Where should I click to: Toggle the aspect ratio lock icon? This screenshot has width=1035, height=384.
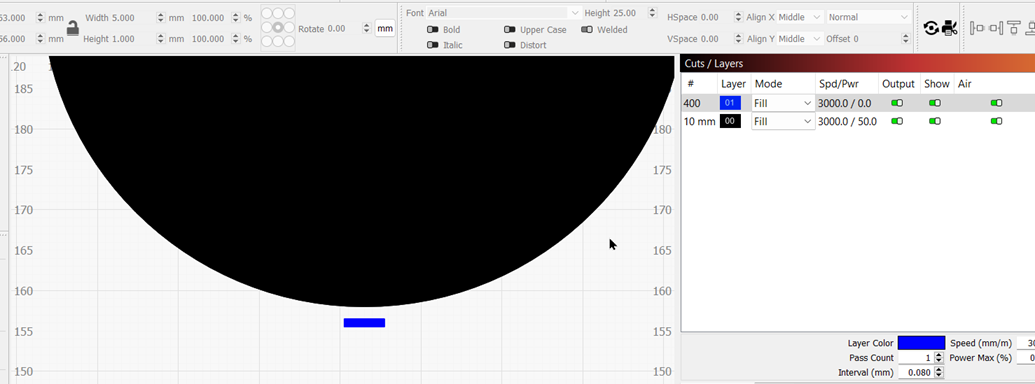73,28
